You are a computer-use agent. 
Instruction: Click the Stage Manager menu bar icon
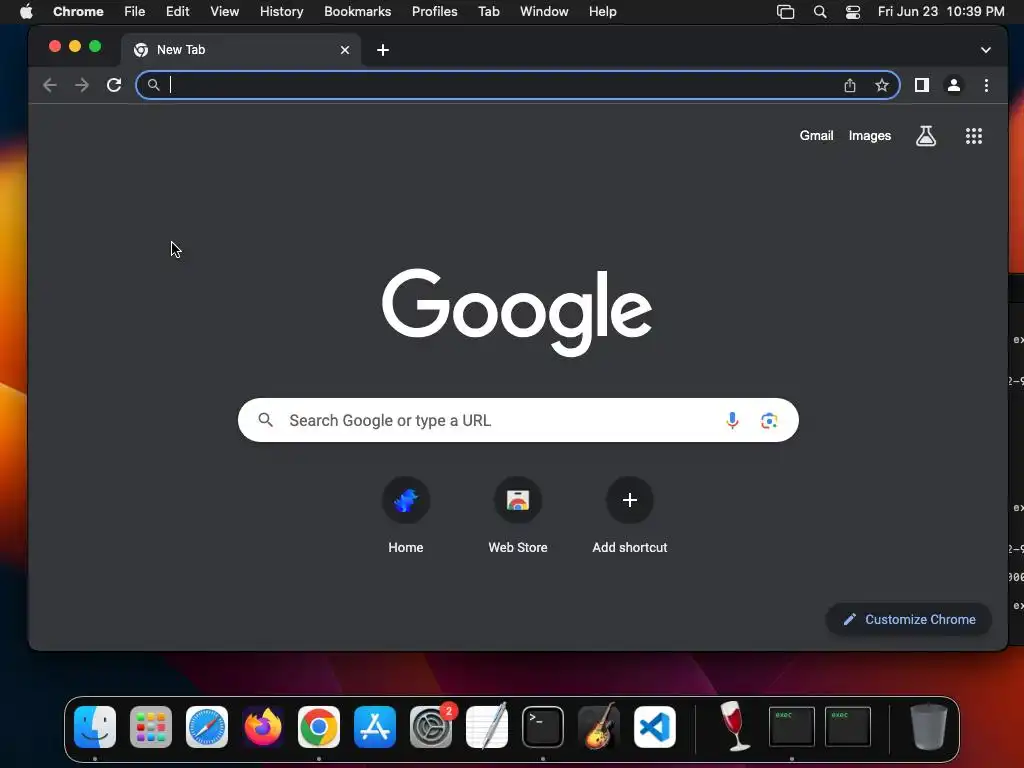[786, 12]
